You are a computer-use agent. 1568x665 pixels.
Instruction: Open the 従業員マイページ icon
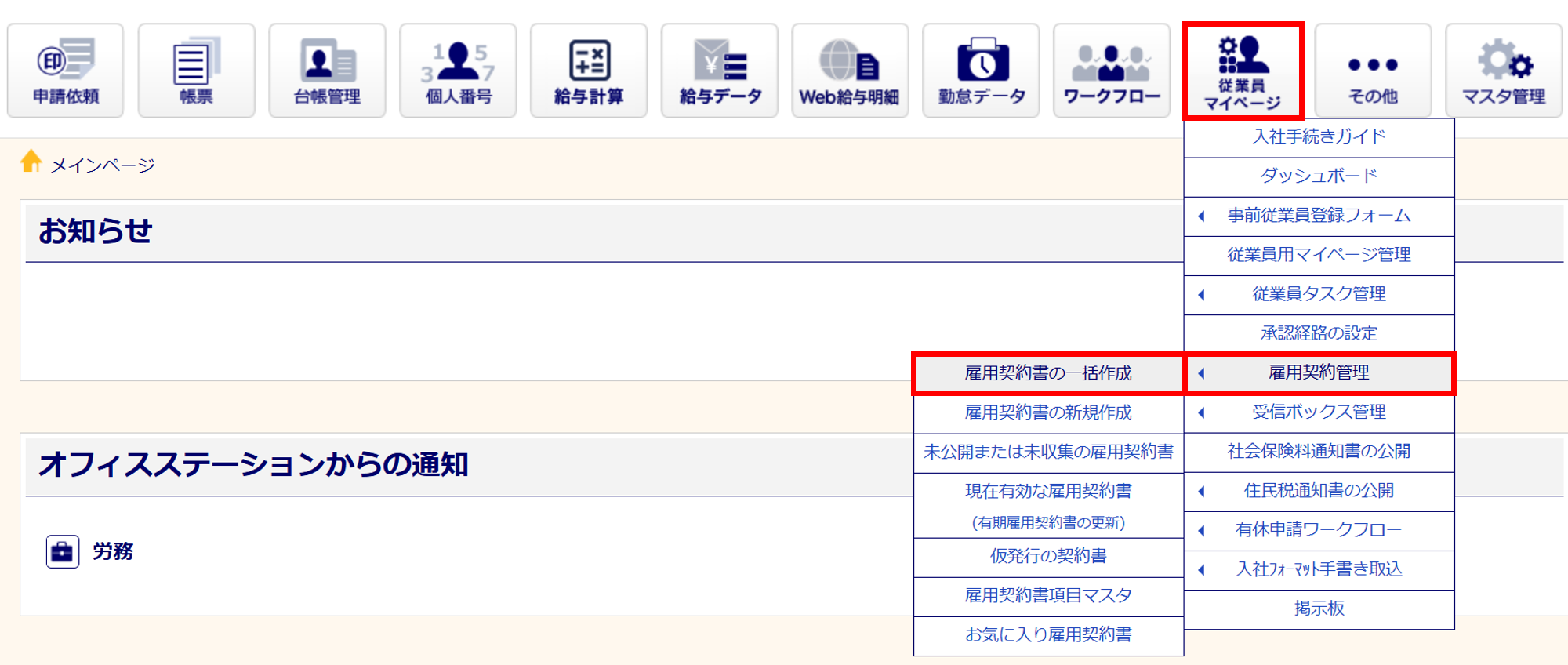point(1243,71)
